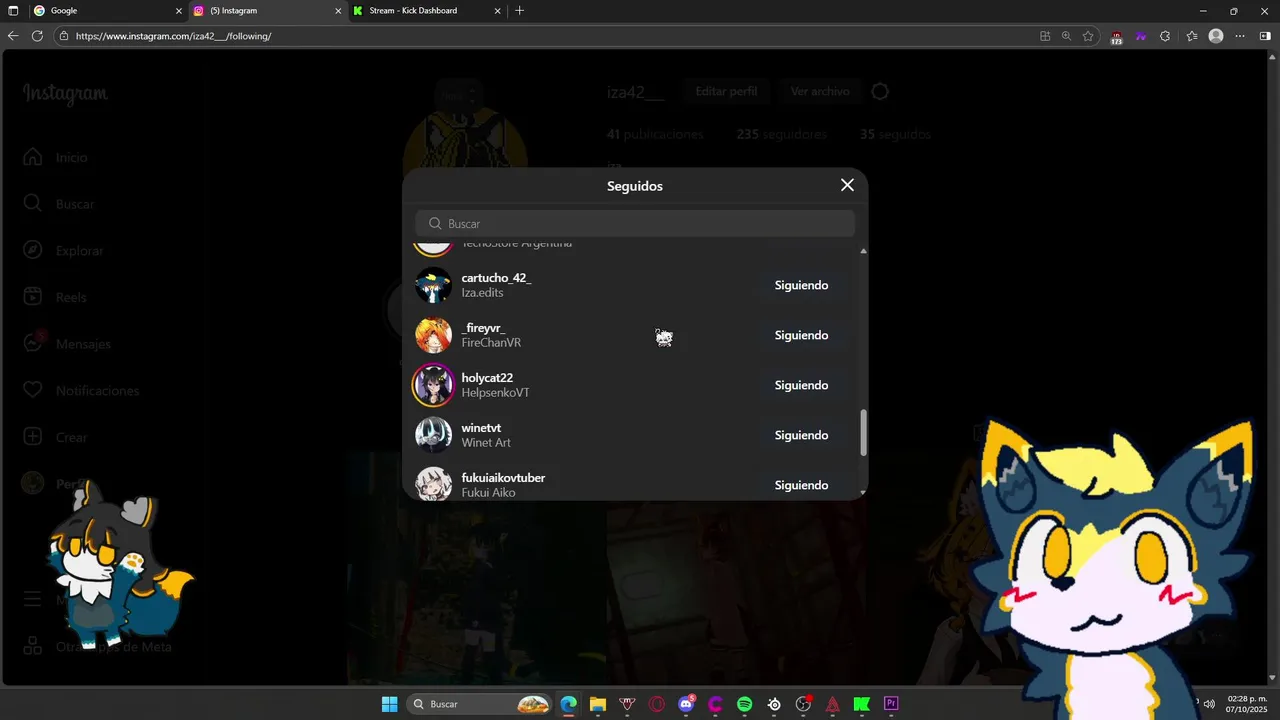1280x720 pixels.
Task: Click the browser address bar URL
Action: click(x=173, y=36)
